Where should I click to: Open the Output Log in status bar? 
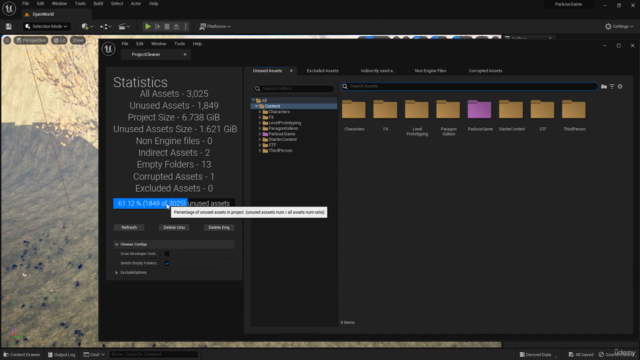(x=62, y=355)
